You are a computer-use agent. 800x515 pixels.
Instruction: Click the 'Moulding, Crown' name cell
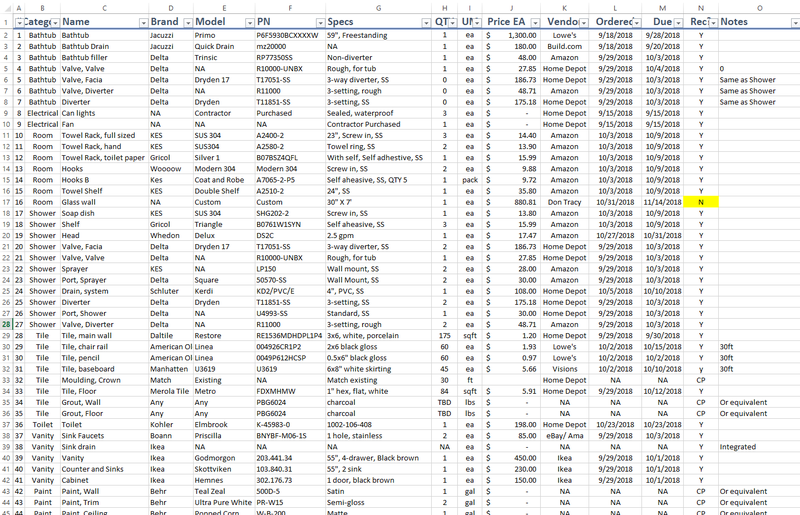click(105, 380)
